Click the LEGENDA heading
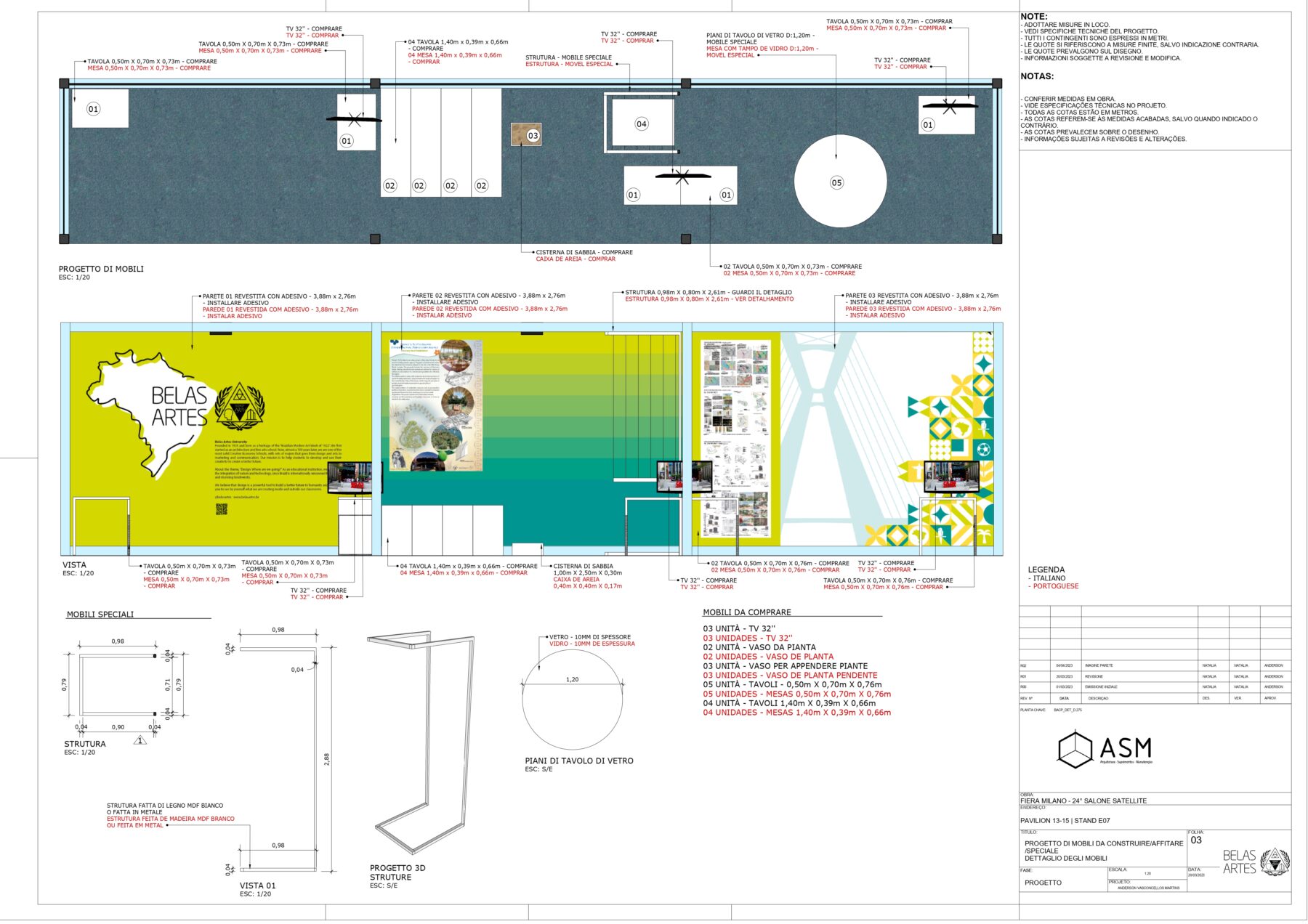 pyautogui.click(x=1046, y=570)
